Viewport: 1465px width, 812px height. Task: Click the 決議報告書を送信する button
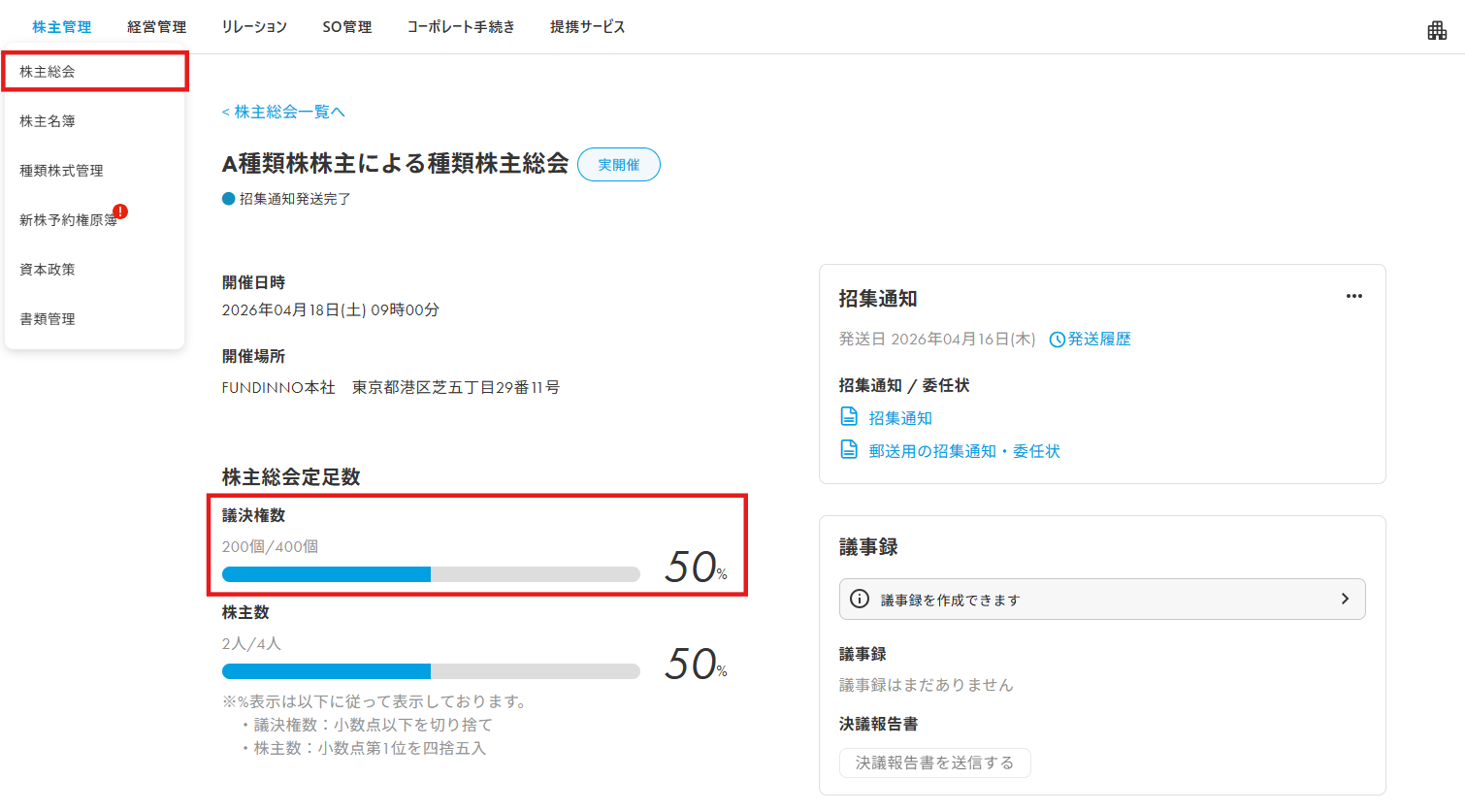click(x=934, y=763)
